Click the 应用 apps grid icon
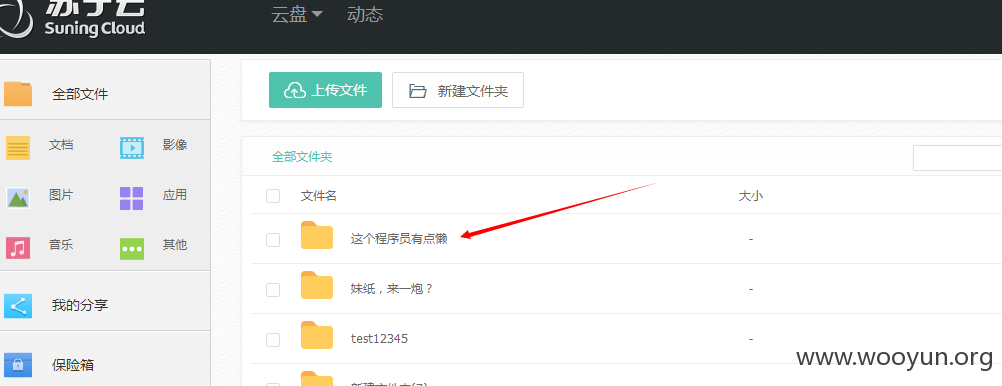Viewport: 1002px width, 386px height. coord(132,198)
